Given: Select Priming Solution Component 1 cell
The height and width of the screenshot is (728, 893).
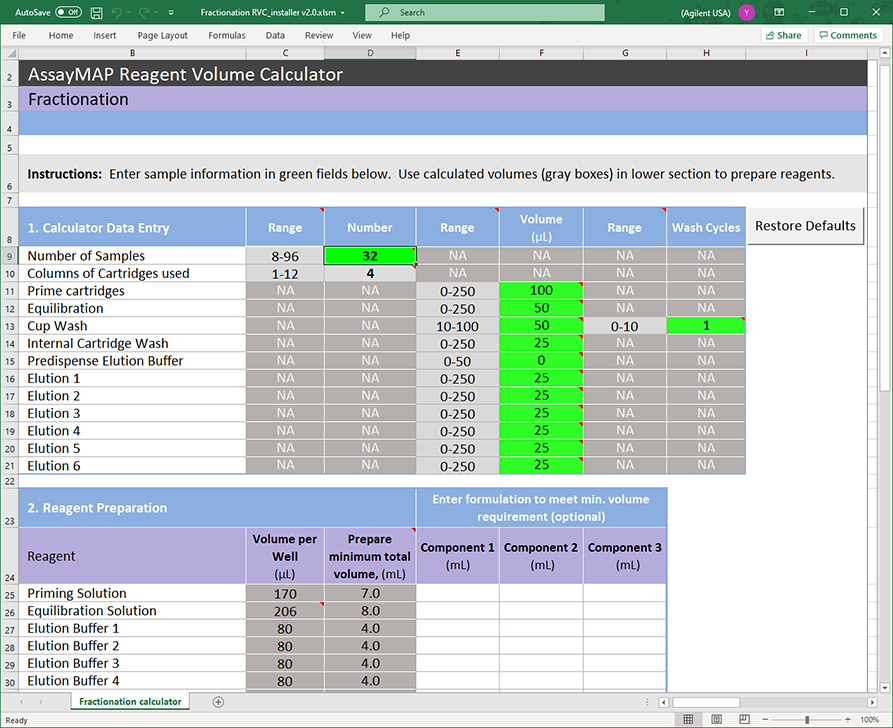Looking at the screenshot, I should point(458,593).
